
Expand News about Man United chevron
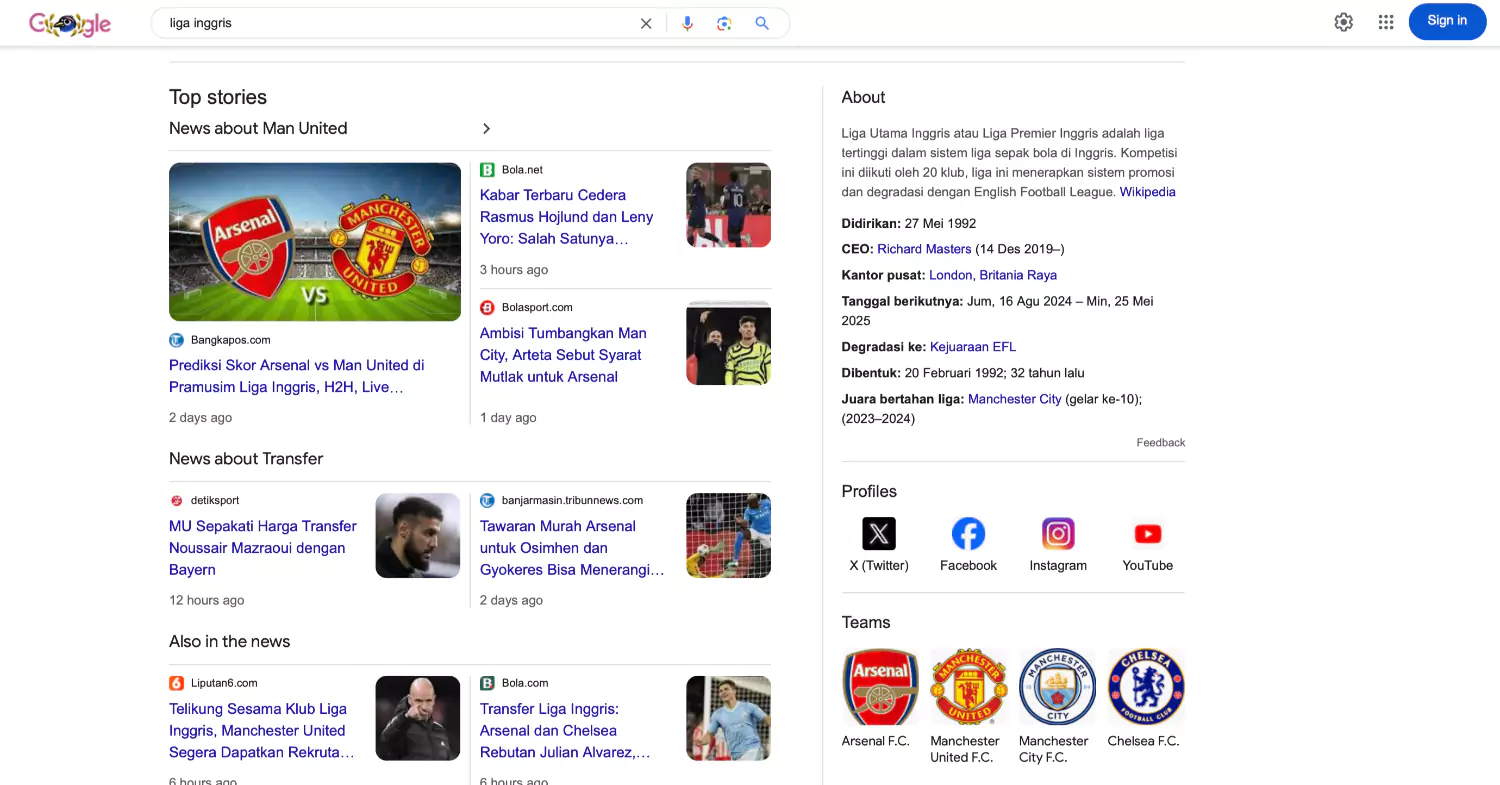pyautogui.click(x=486, y=128)
